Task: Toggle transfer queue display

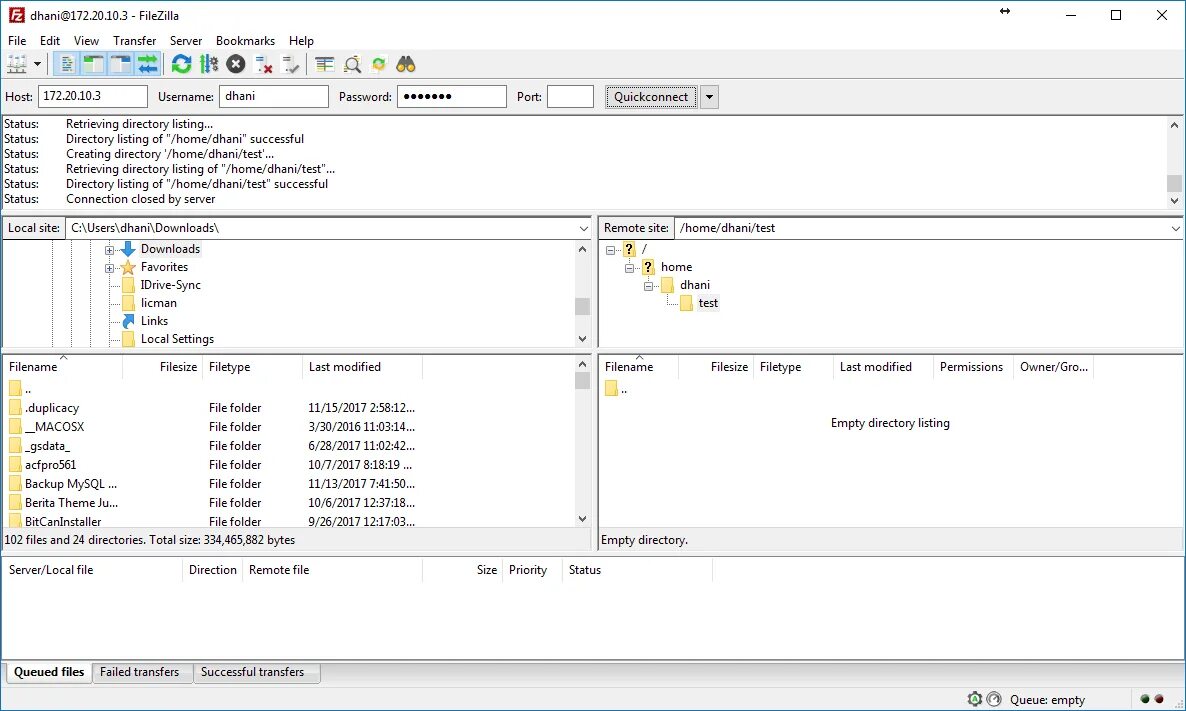Action: [147, 64]
